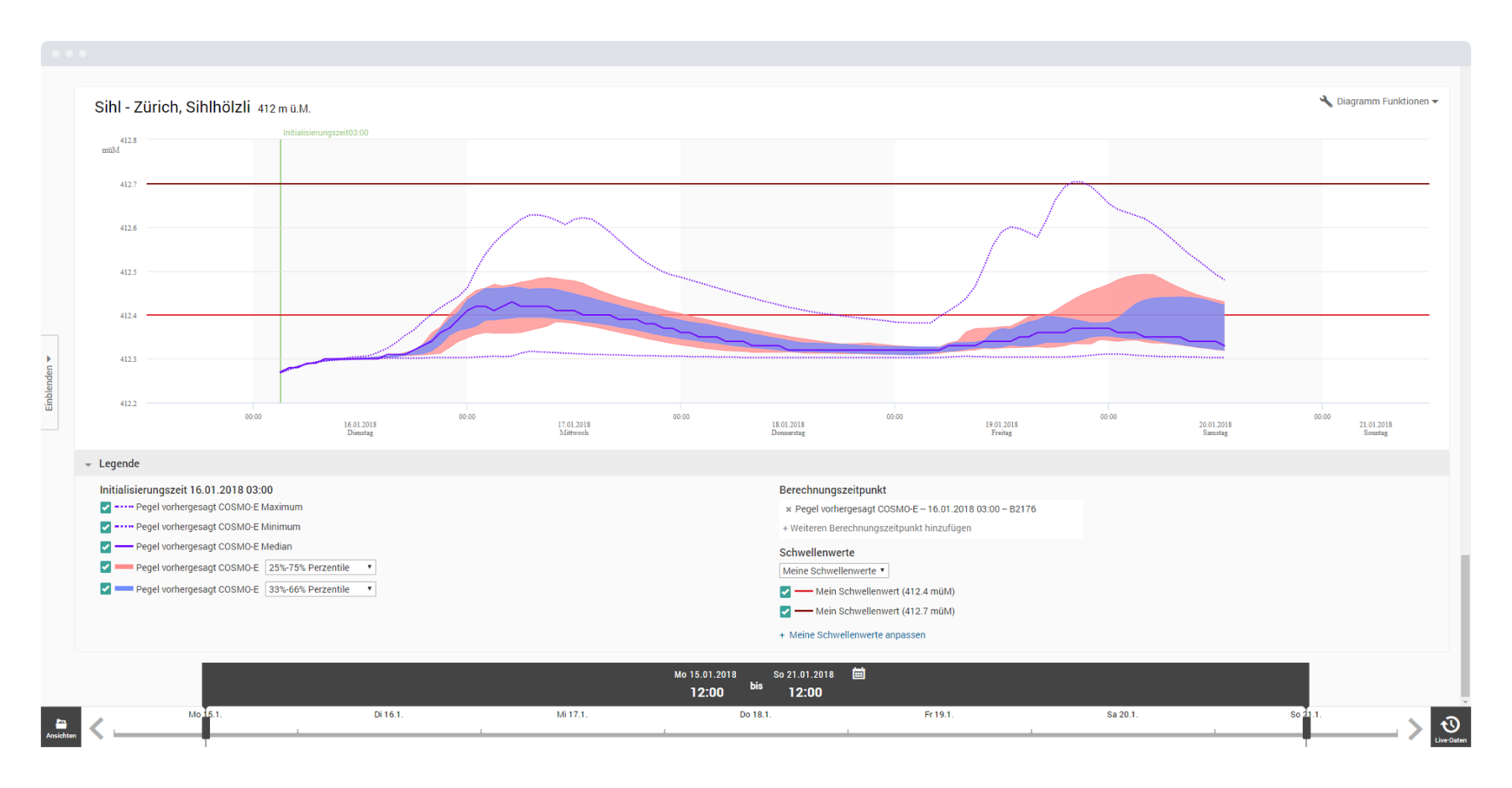Toggle COSMO-E Maximum checkbox
1512x788 pixels.
tap(105, 507)
